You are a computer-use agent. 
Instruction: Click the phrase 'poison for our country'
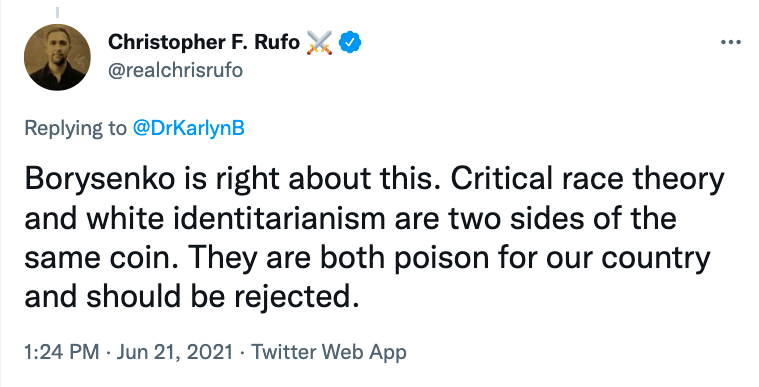[x=551, y=259]
